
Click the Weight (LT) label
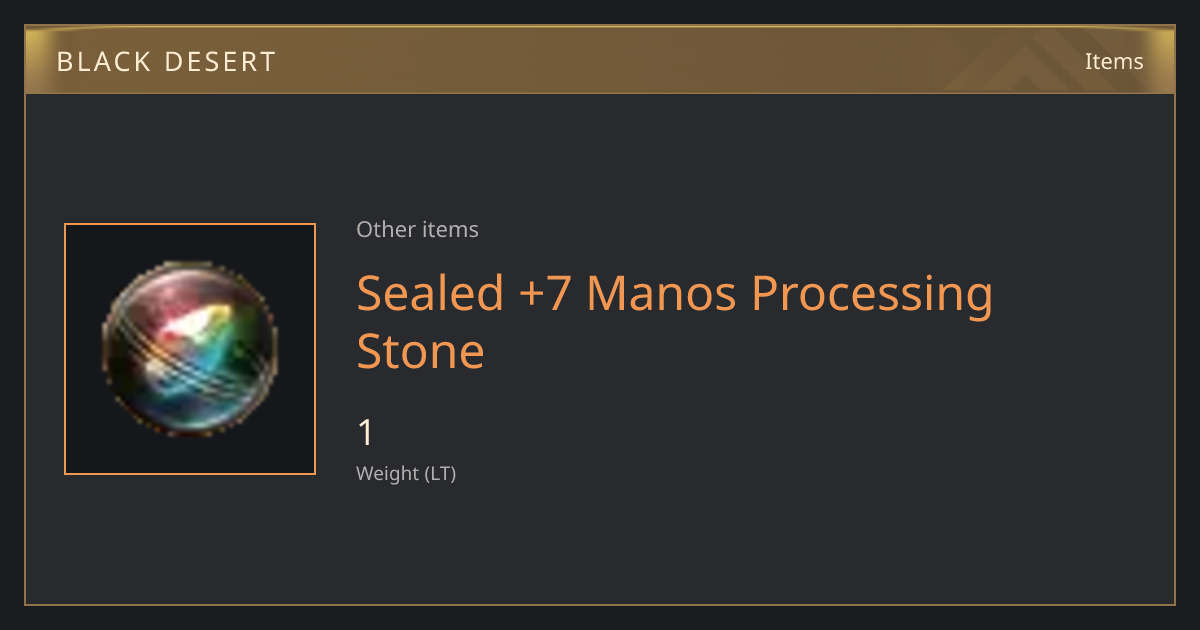coord(406,474)
